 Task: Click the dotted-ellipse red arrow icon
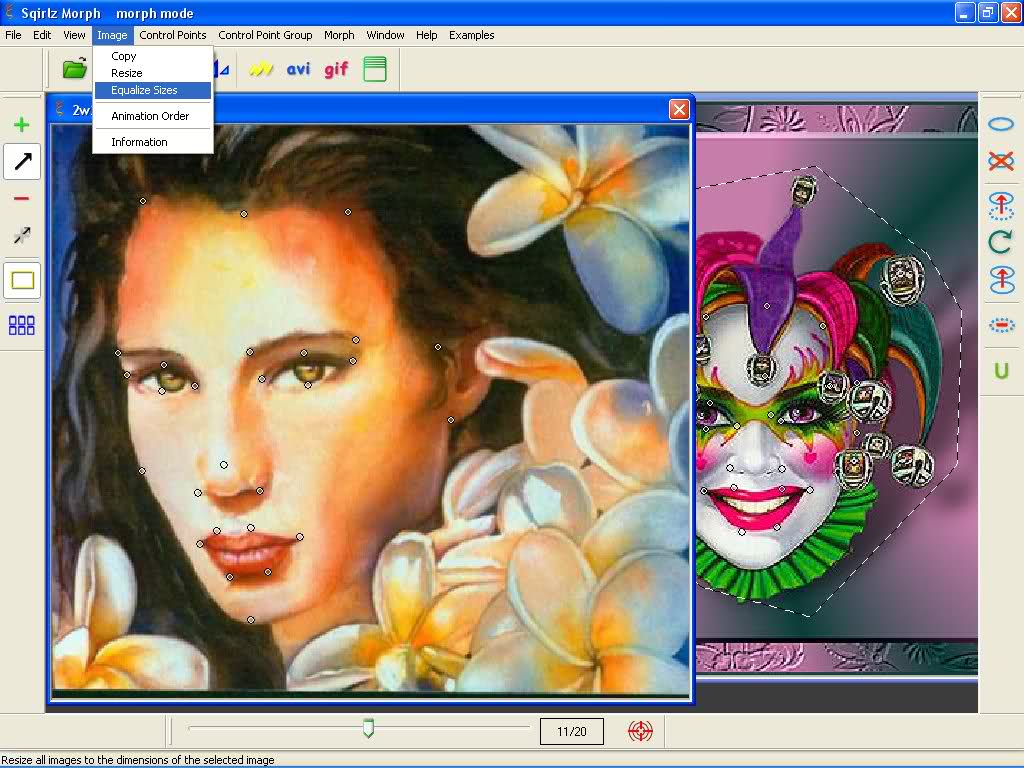1000,205
